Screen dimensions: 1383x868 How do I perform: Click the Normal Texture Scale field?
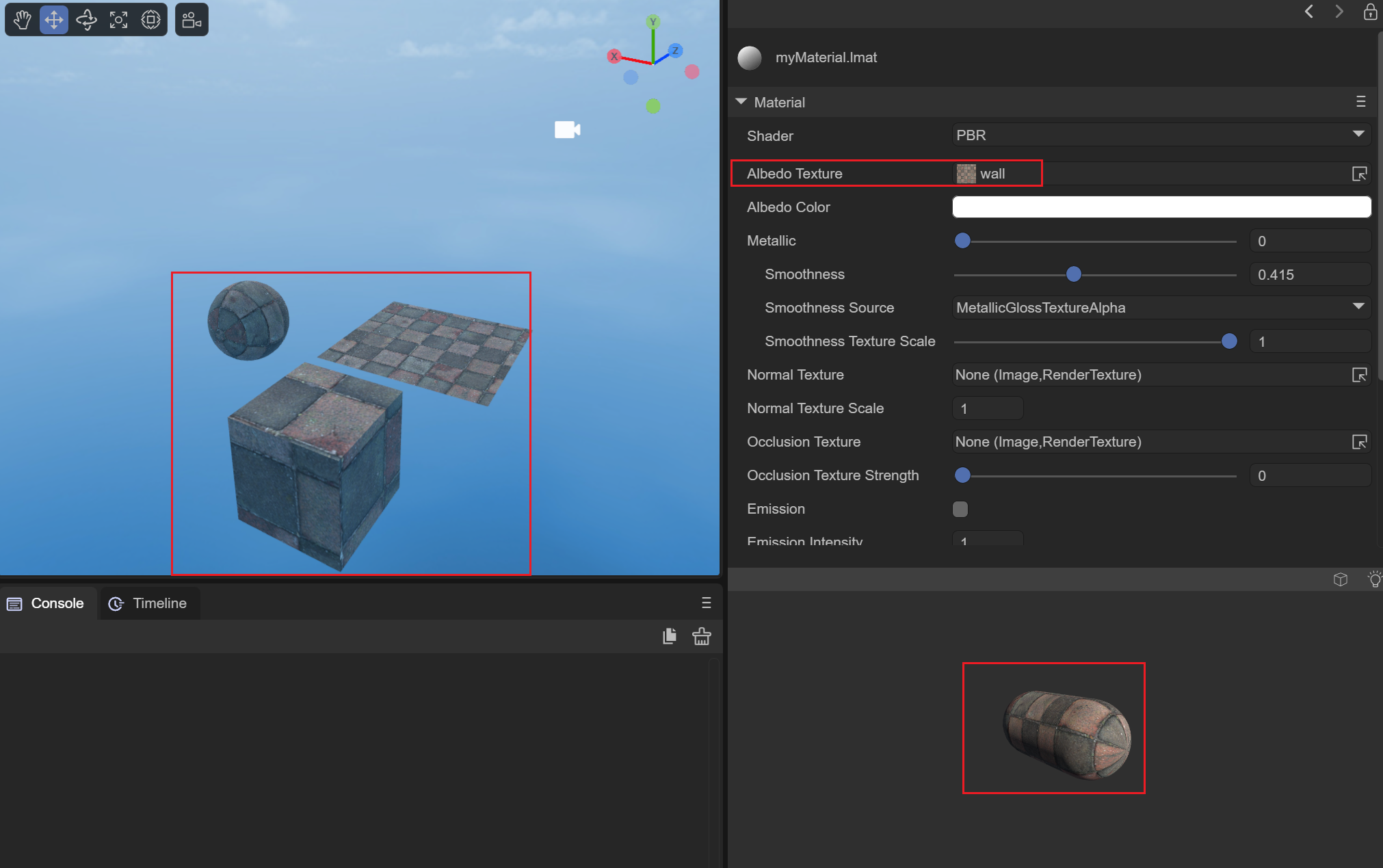coord(987,408)
